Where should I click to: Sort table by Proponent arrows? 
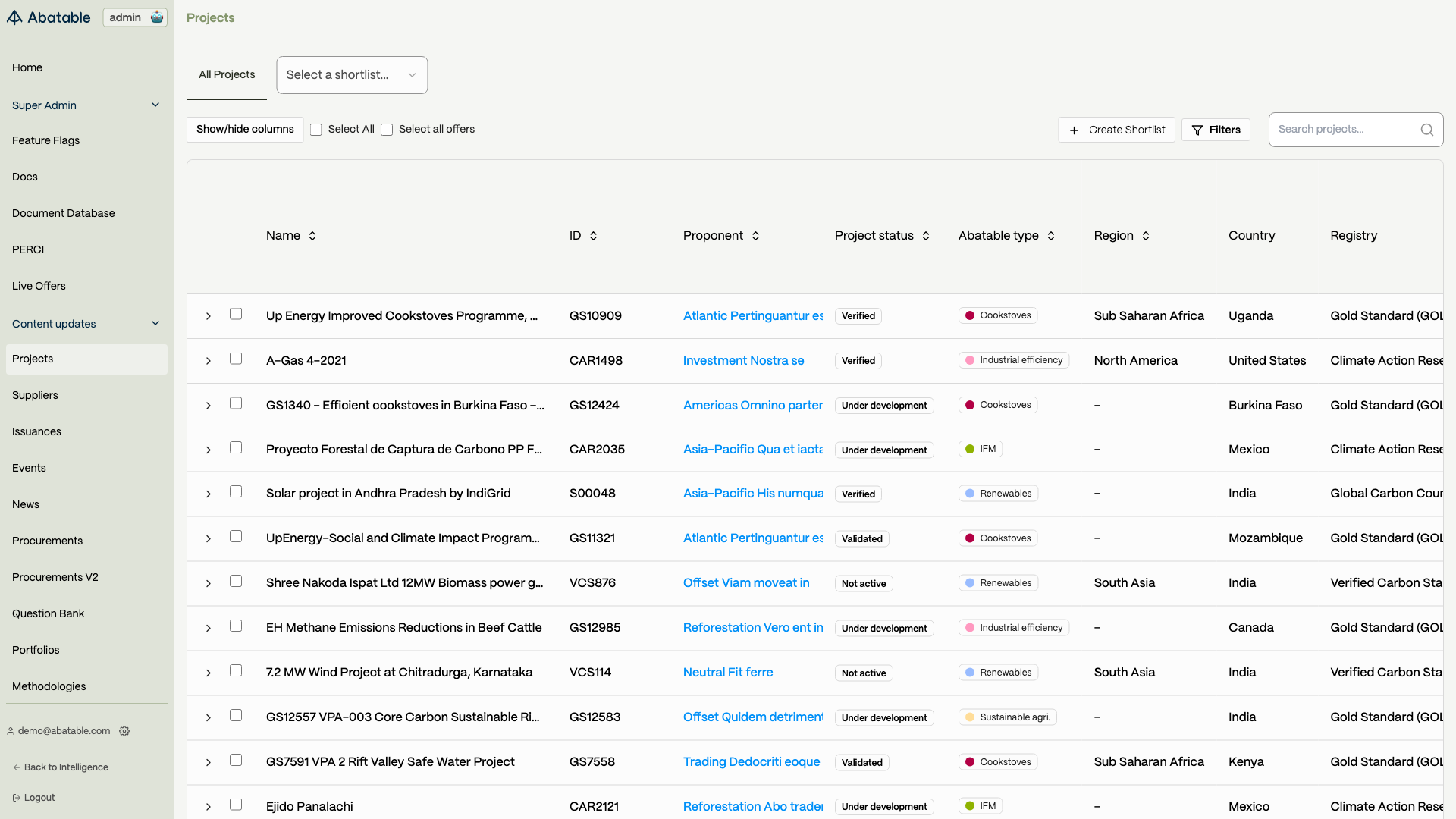(x=755, y=236)
